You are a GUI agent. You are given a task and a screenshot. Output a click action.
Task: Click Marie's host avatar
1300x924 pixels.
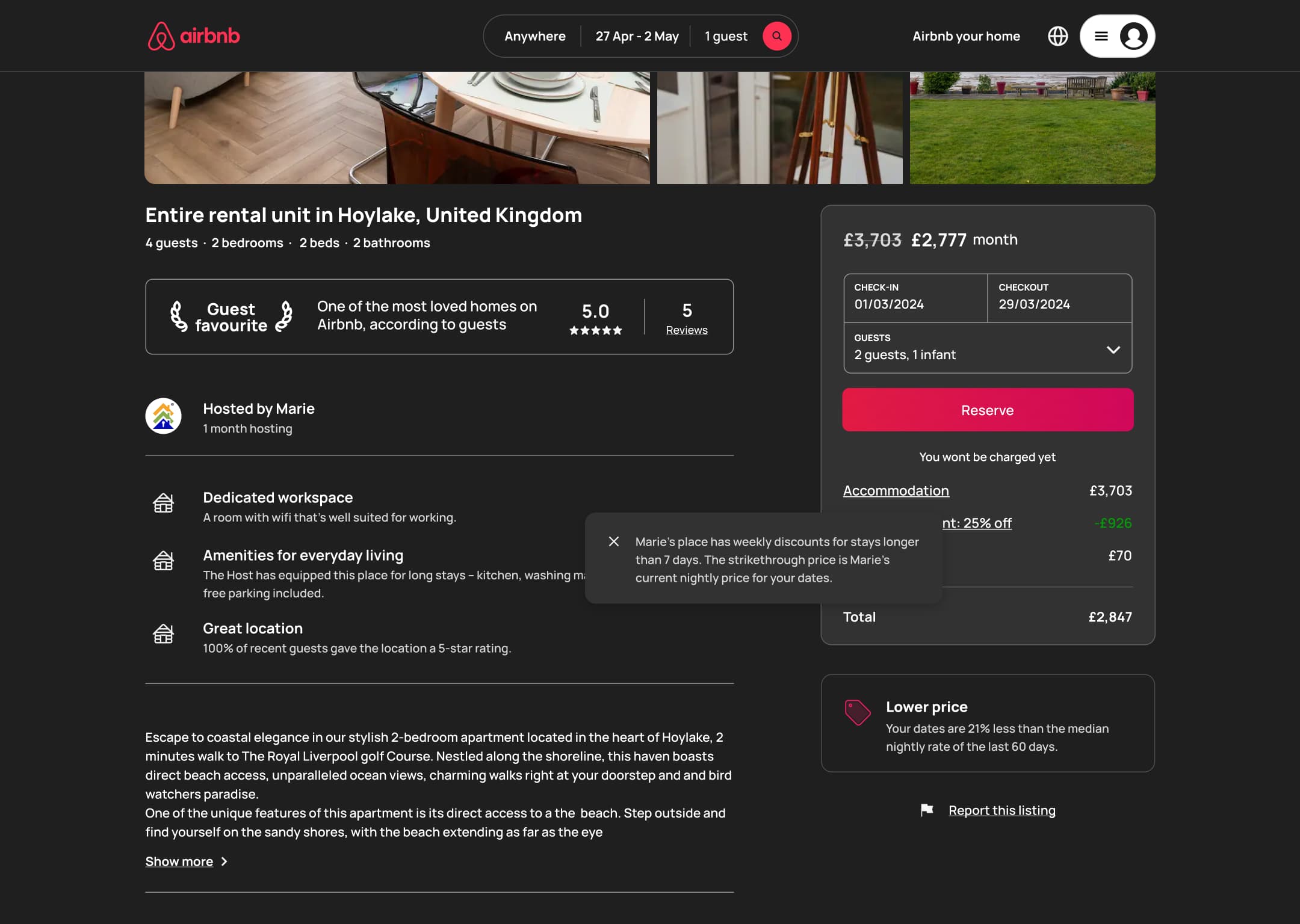tap(163, 416)
